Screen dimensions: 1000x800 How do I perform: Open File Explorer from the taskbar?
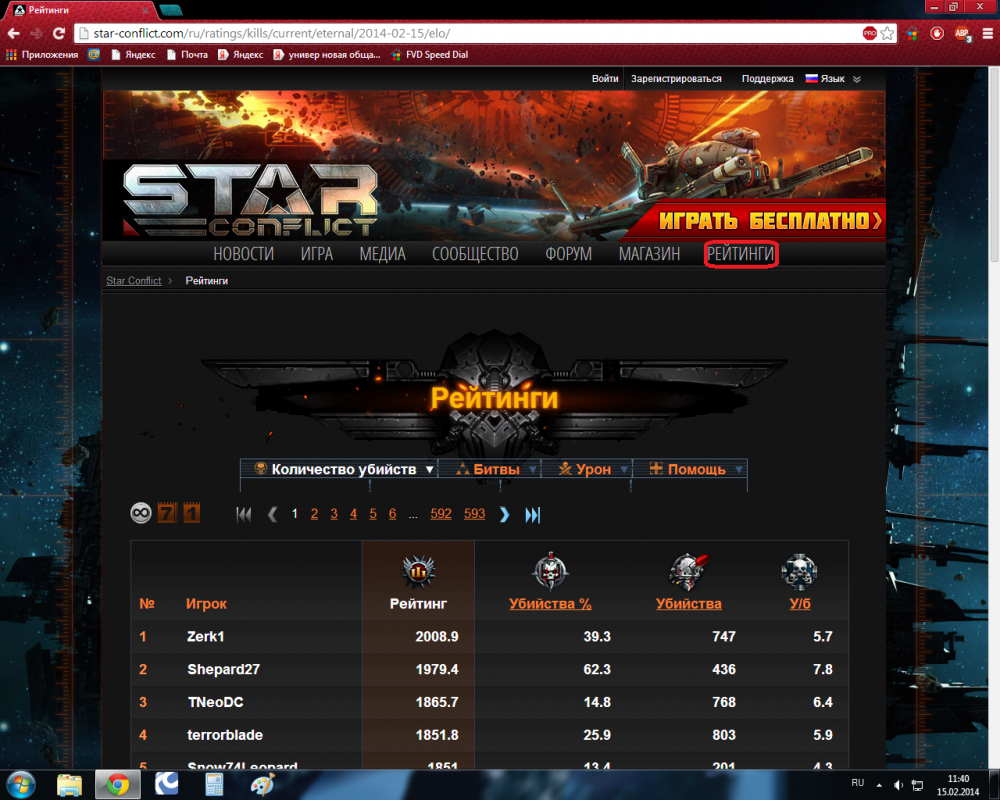click(69, 785)
